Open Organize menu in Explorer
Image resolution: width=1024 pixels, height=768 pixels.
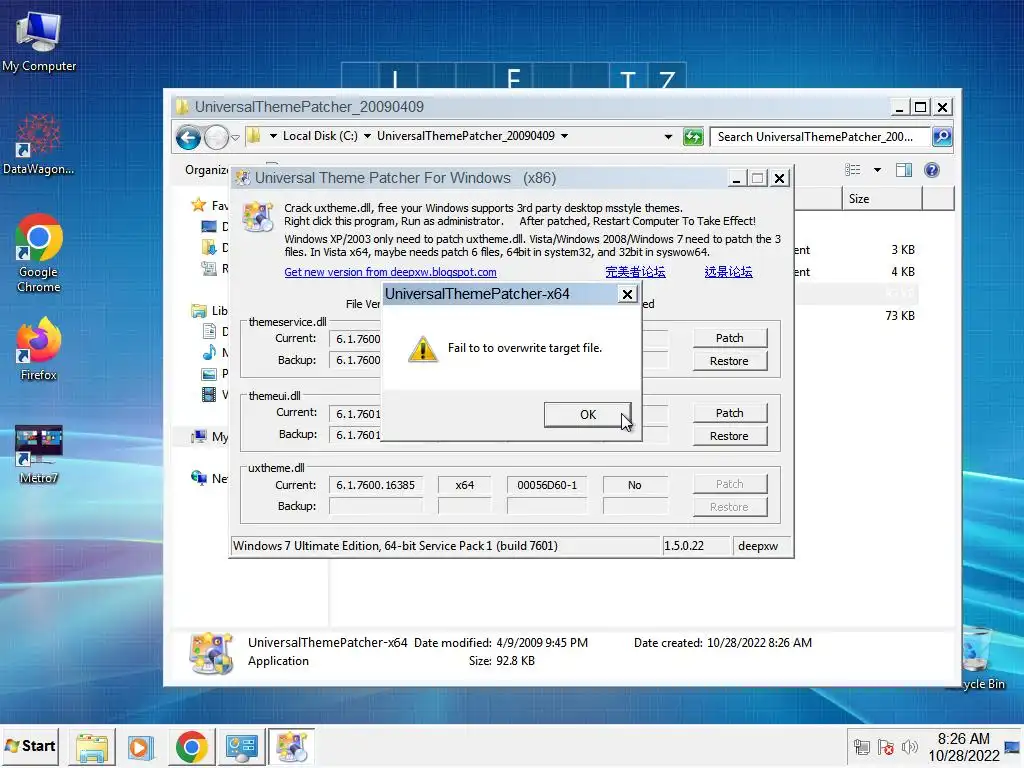tap(206, 170)
